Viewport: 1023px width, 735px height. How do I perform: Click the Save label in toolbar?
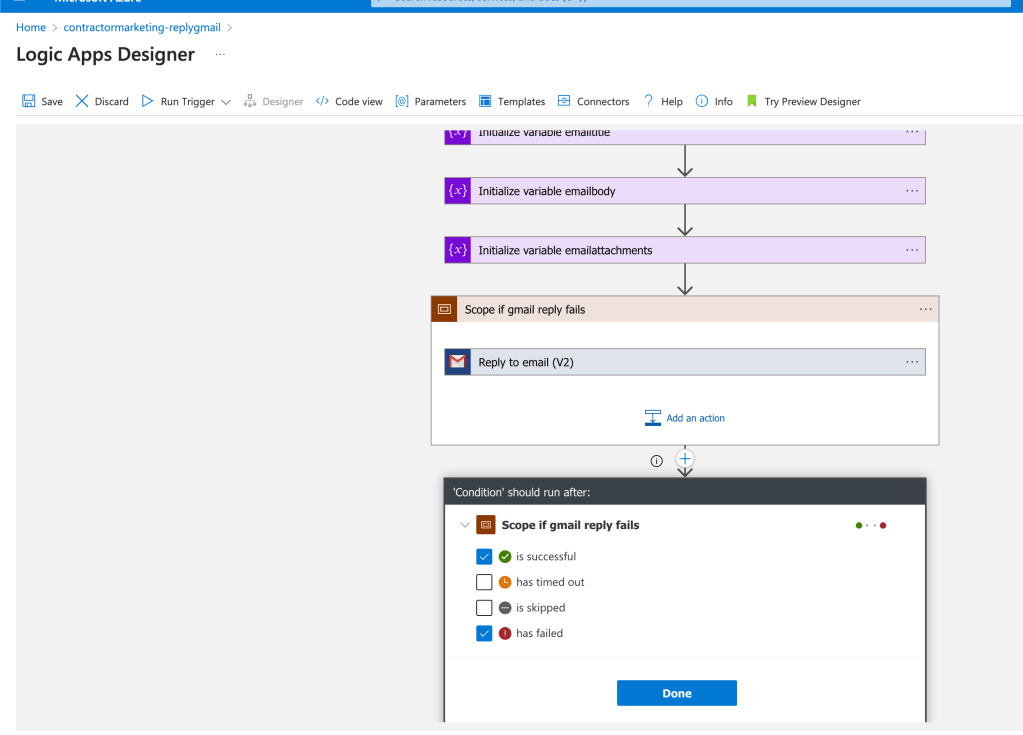(x=52, y=102)
